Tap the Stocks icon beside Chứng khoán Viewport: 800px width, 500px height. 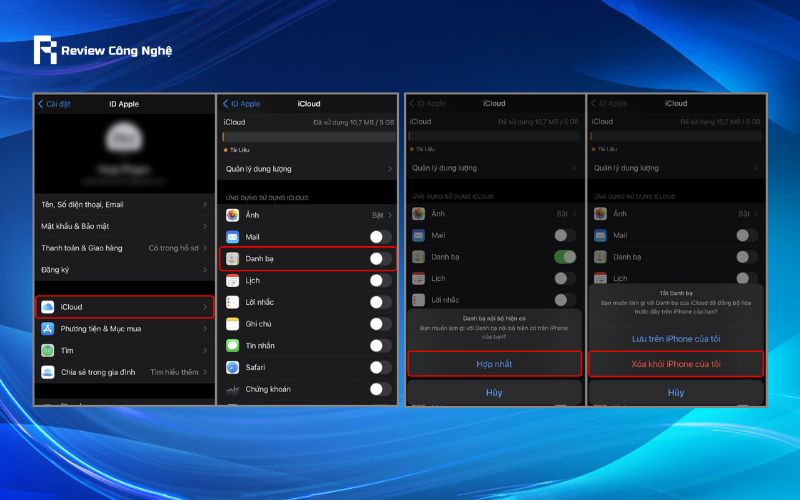(233, 389)
